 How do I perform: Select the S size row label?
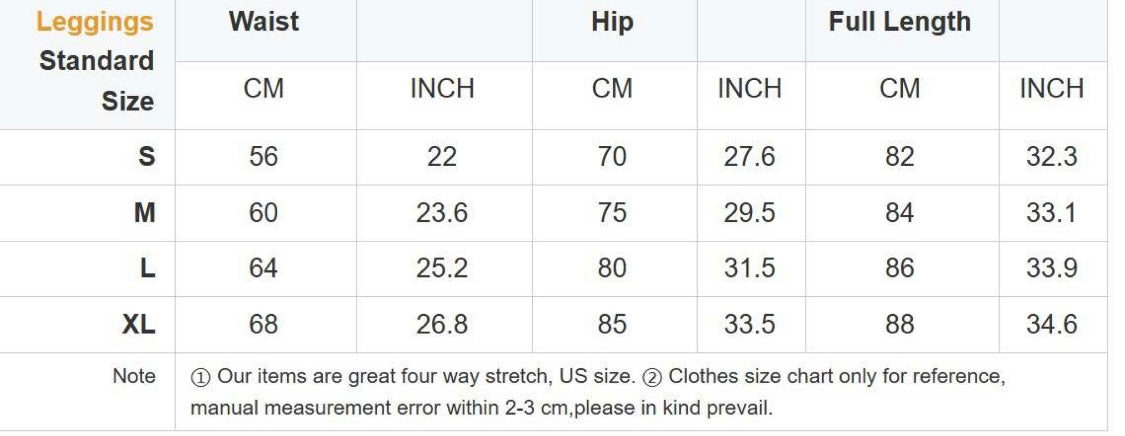click(146, 157)
